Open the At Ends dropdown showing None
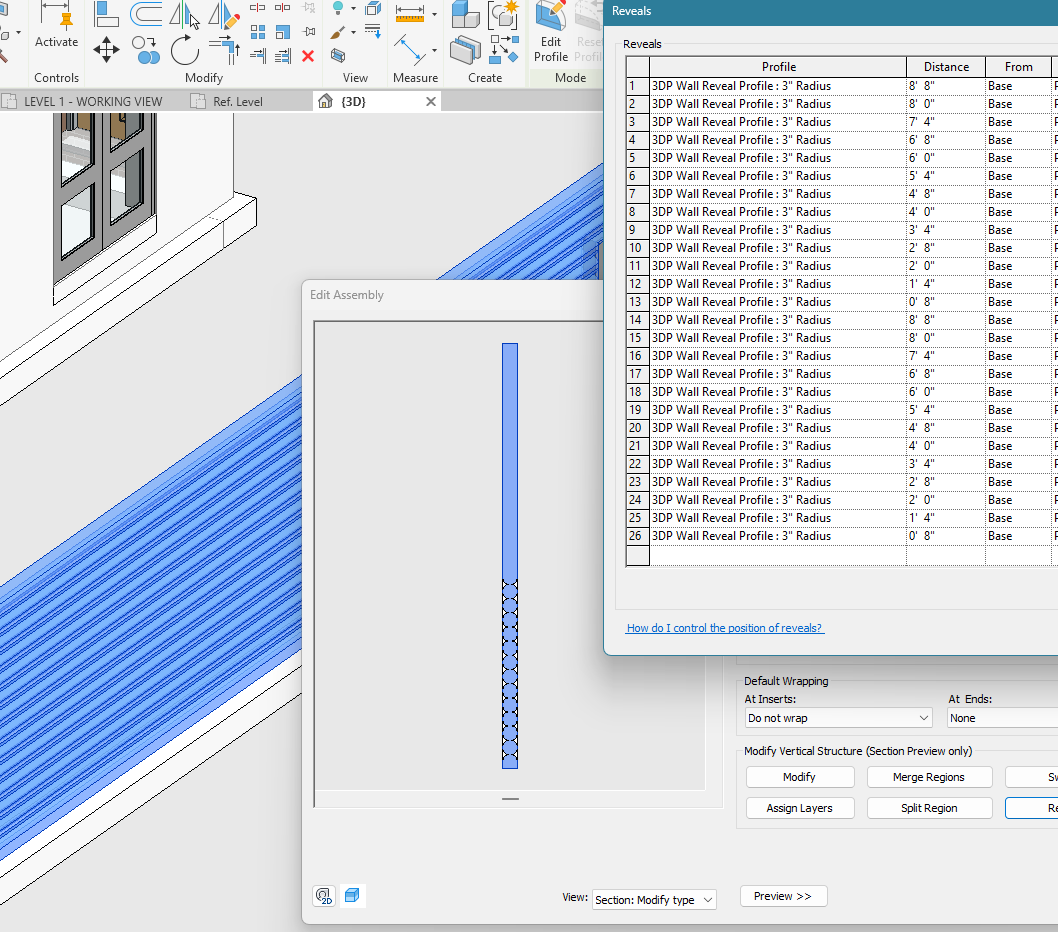The width and height of the screenshot is (1058, 932). (1002, 718)
